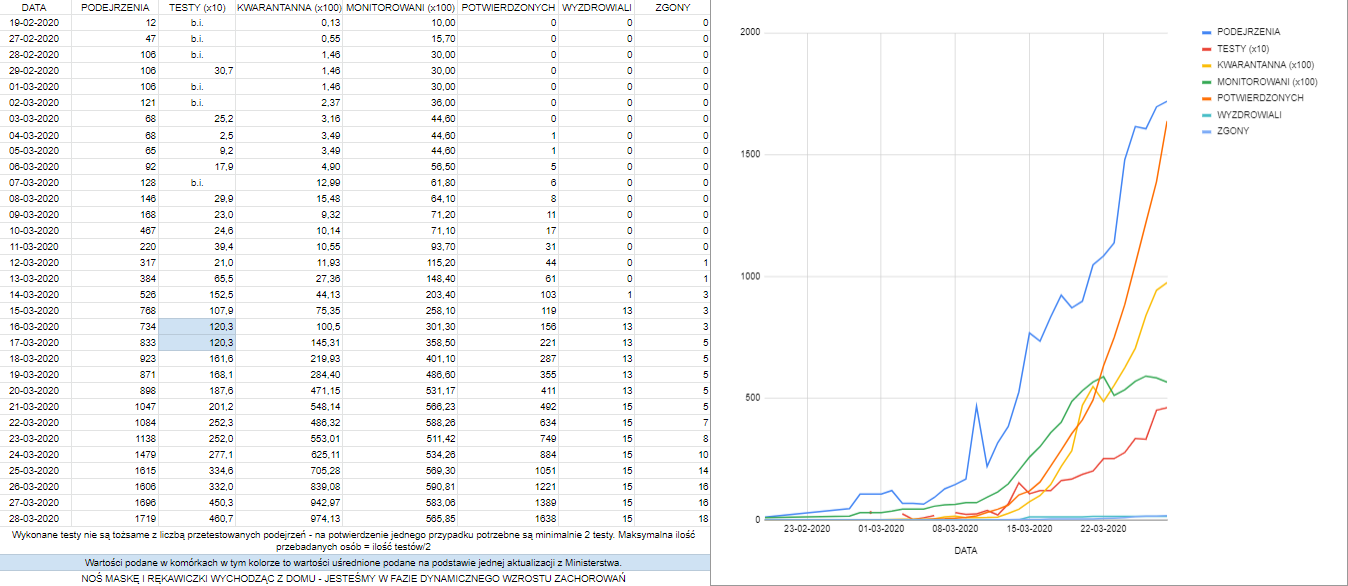Select the POTWIERDZONYCH value 1389
The height and width of the screenshot is (586, 1348).
544,503
